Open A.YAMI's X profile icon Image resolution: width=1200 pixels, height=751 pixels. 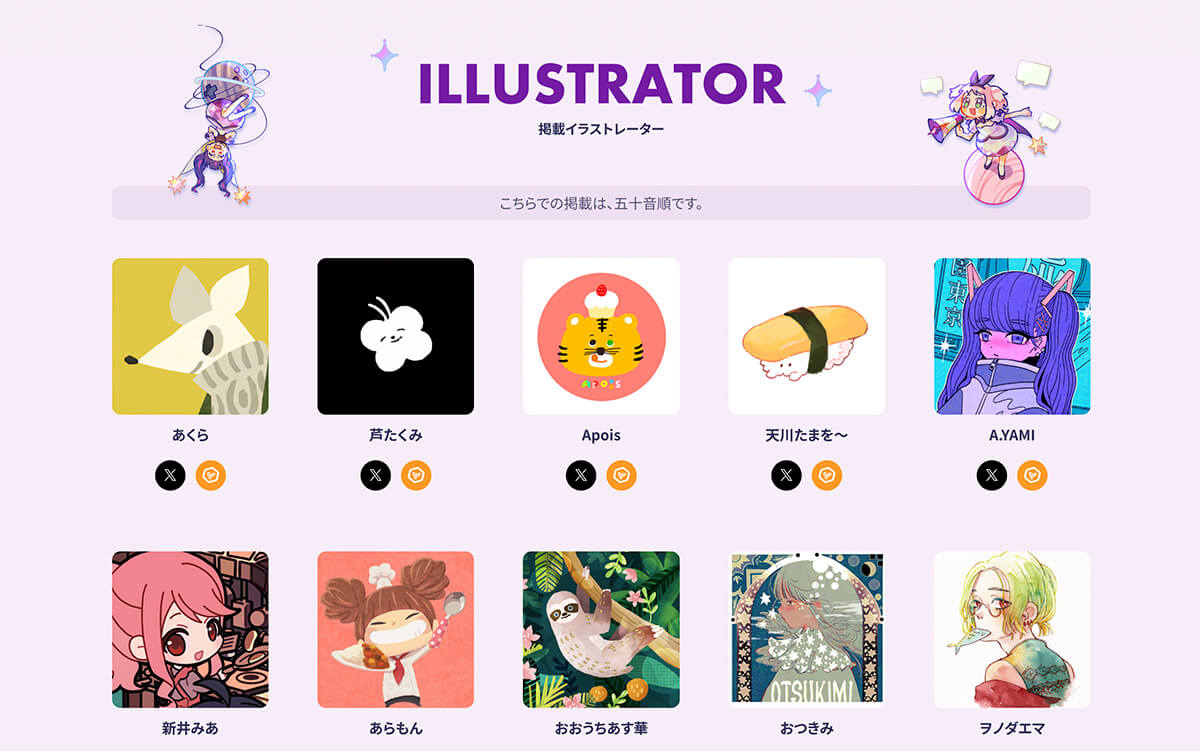[992, 475]
